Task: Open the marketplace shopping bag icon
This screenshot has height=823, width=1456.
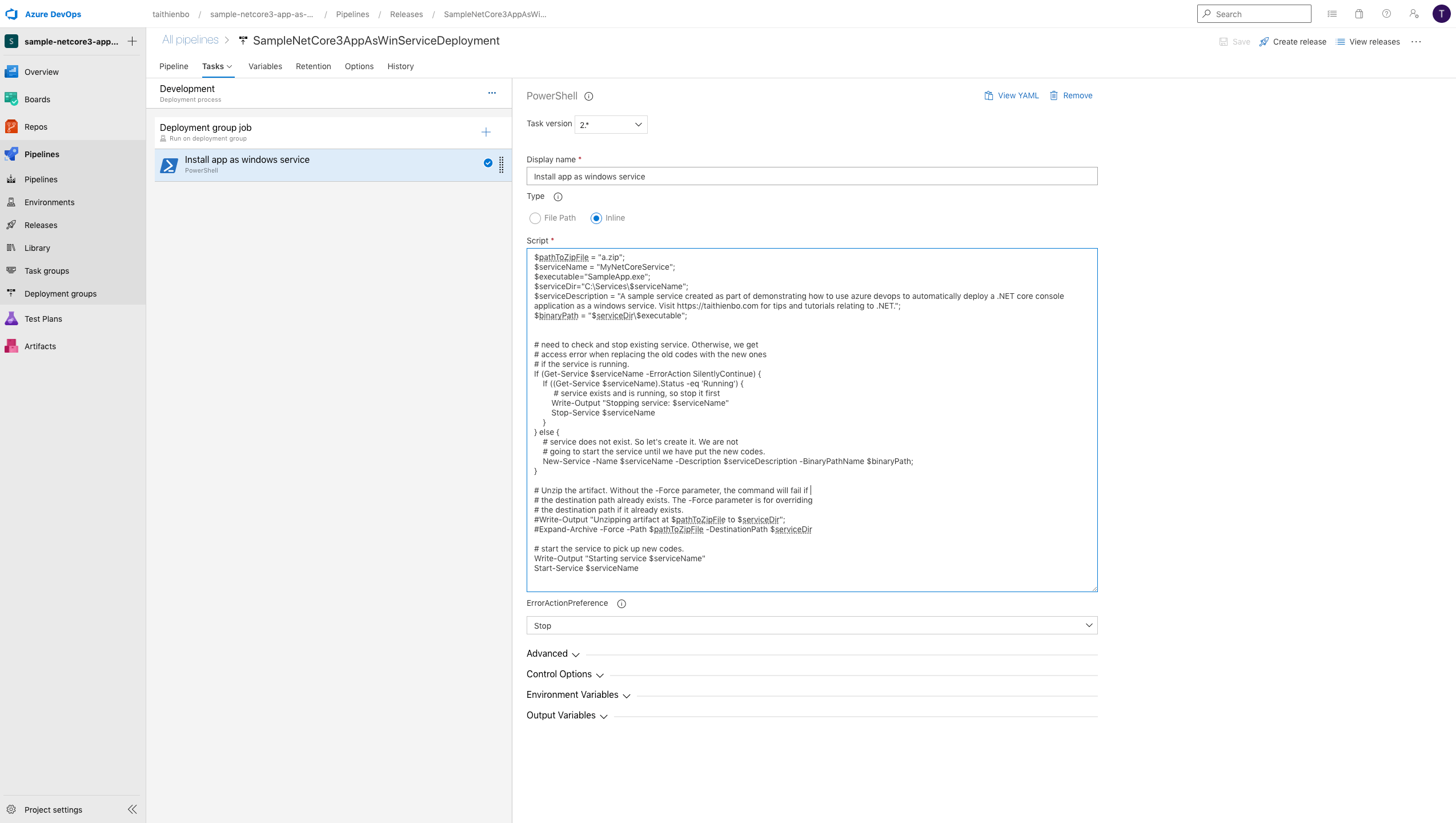Action: click(x=1359, y=14)
